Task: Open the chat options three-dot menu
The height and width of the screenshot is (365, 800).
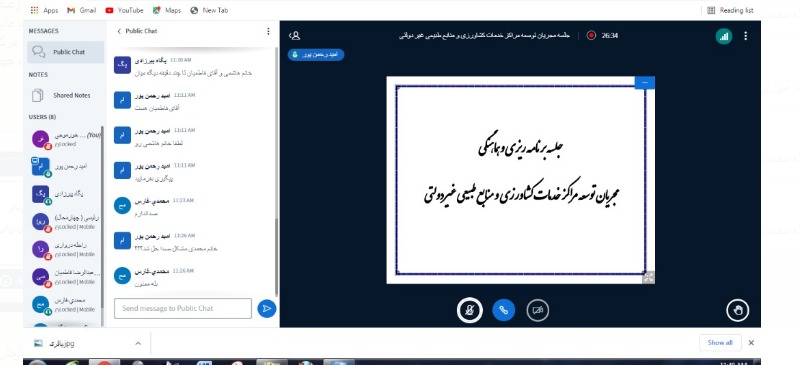Action: [268, 31]
